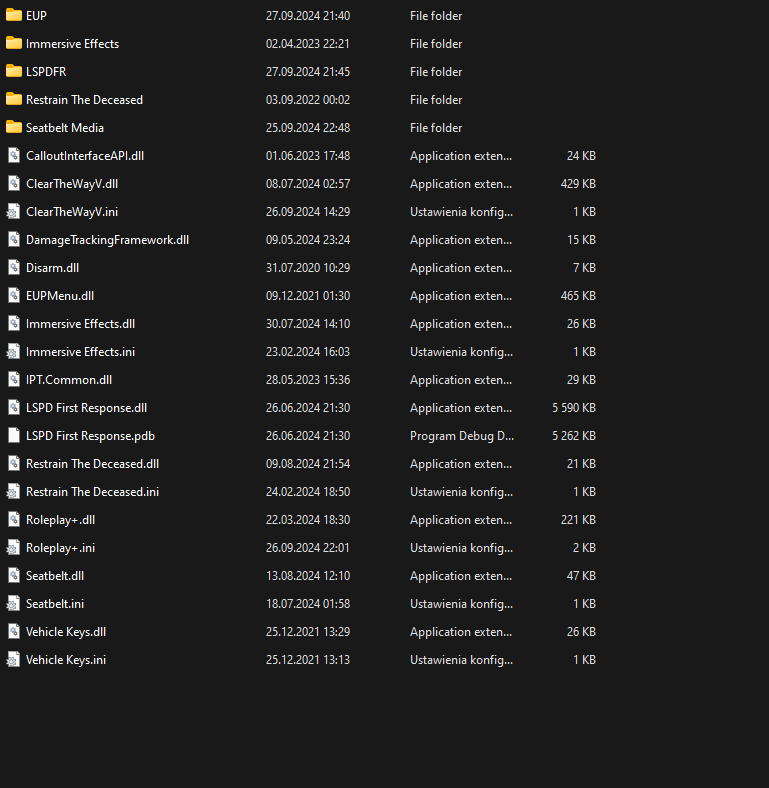Click the IPT.Common.dll file icon

pyautogui.click(x=14, y=380)
